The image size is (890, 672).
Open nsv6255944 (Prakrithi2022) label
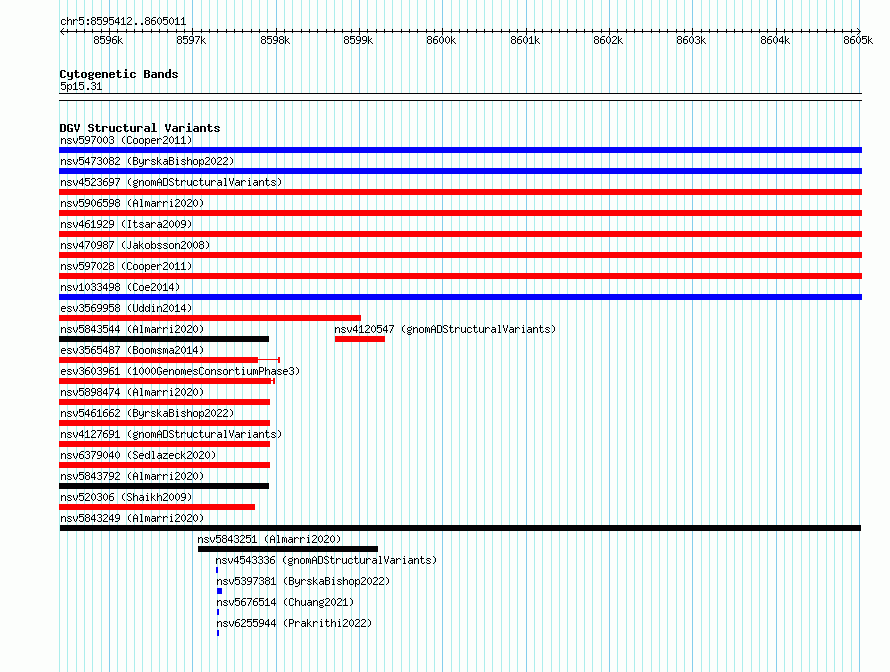pyautogui.click(x=294, y=623)
